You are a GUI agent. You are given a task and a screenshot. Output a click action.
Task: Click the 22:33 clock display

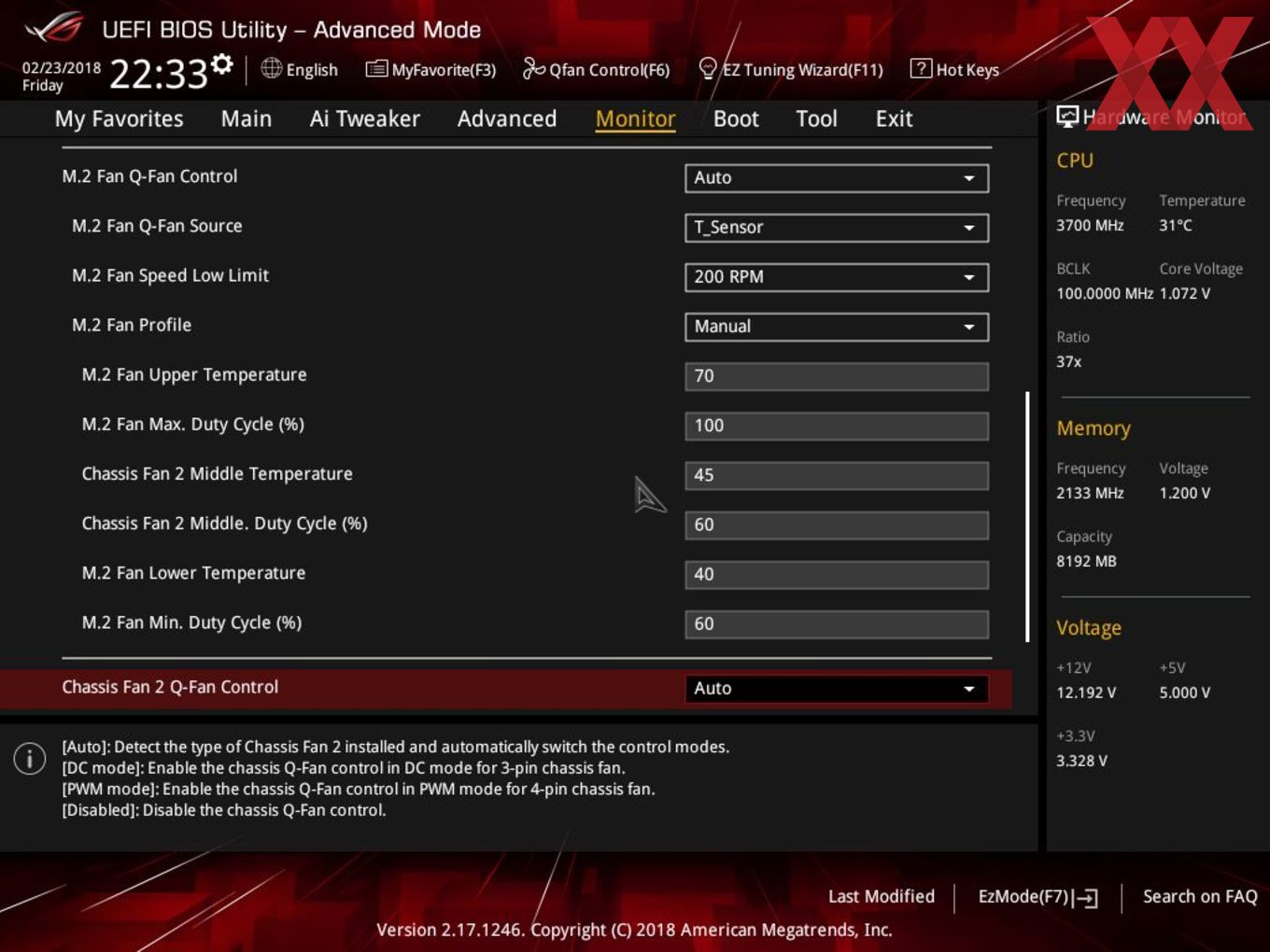click(158, 74)
